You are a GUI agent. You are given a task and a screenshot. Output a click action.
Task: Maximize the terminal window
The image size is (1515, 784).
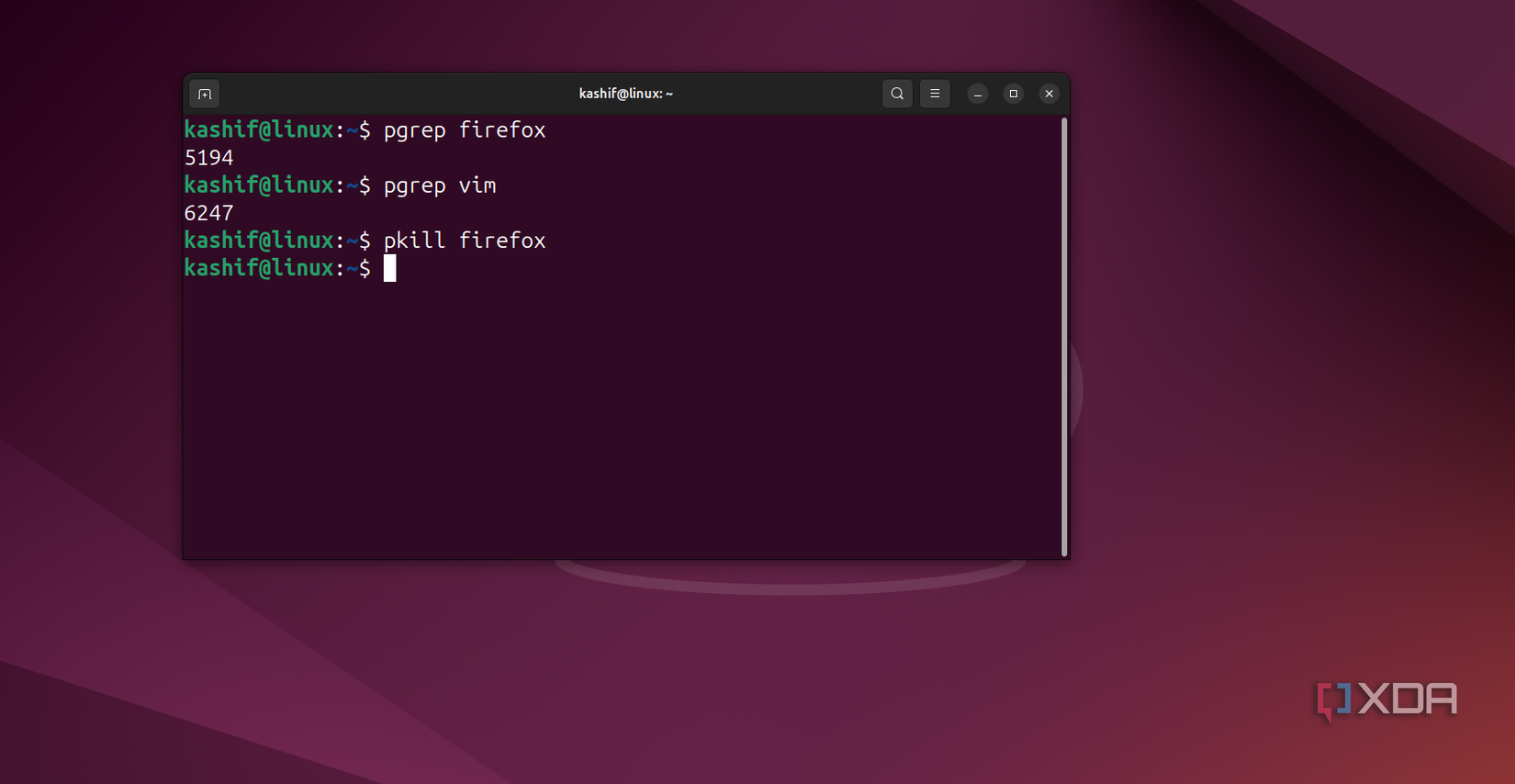pos(1014,94)
